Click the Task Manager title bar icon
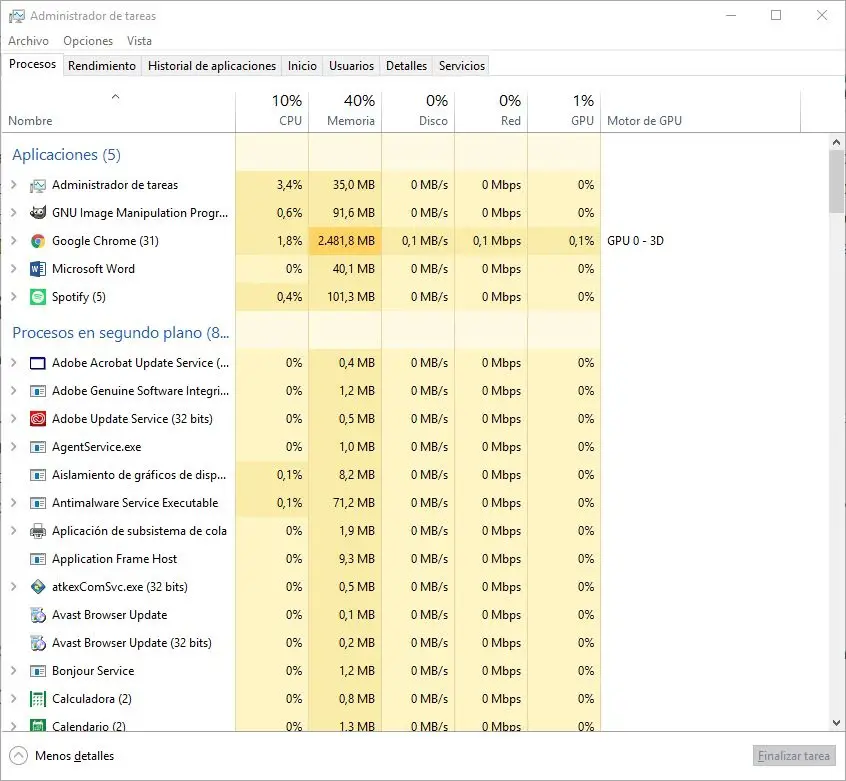 point(17,16)
